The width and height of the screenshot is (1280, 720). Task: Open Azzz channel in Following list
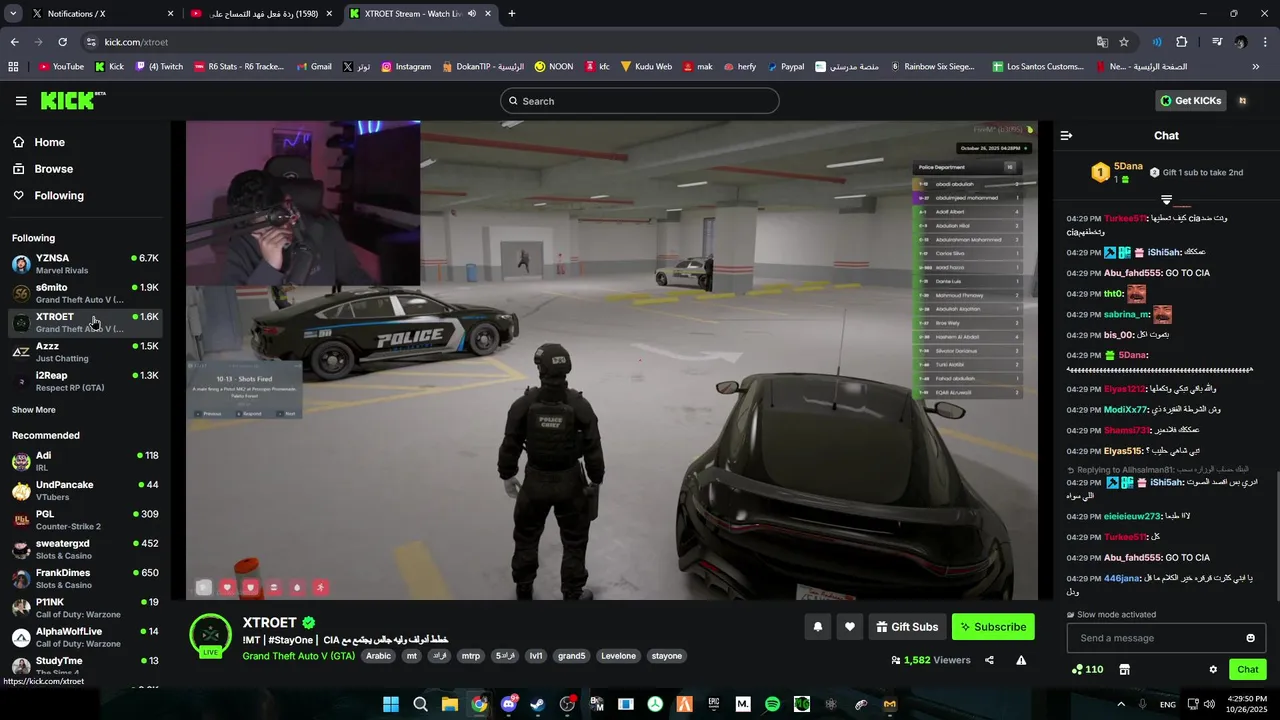coord(85,352)
